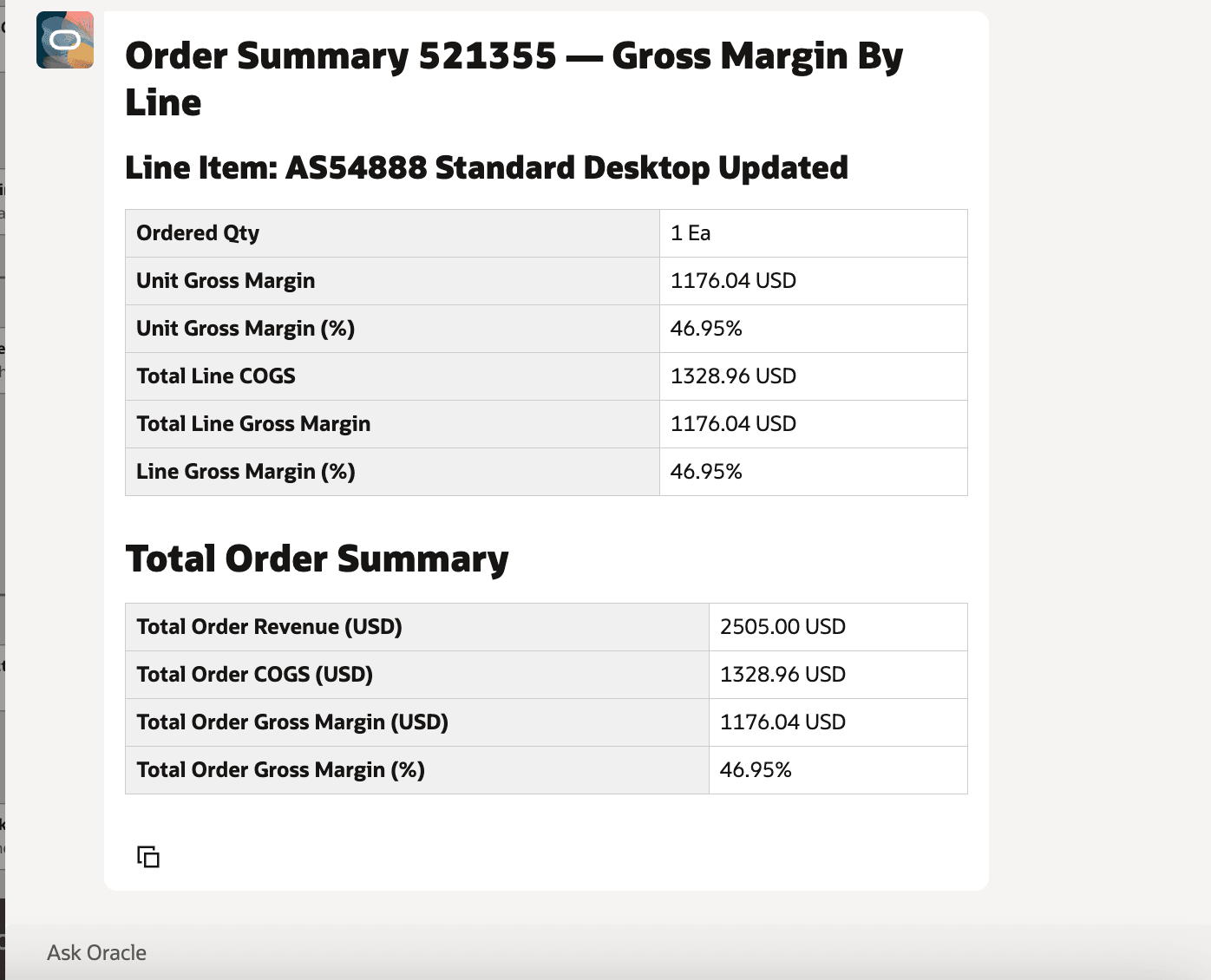Click the Unit Gross Margin 1176.04 USD value

733,281
